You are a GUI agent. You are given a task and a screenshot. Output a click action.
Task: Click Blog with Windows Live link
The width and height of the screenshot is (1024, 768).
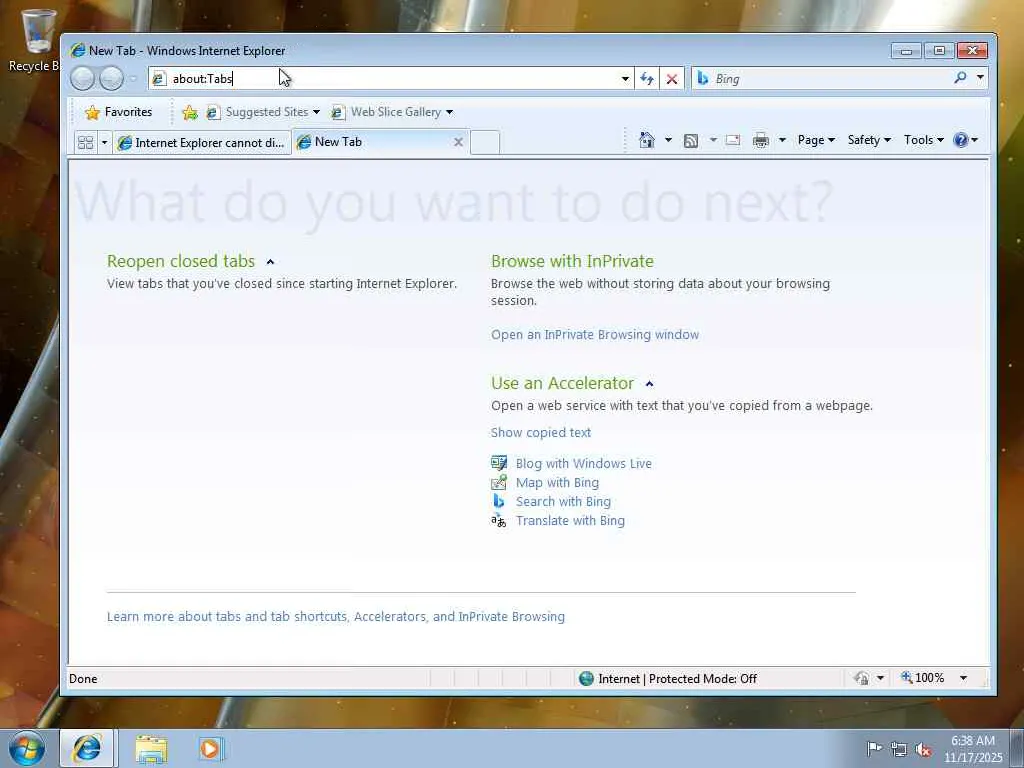584,464
